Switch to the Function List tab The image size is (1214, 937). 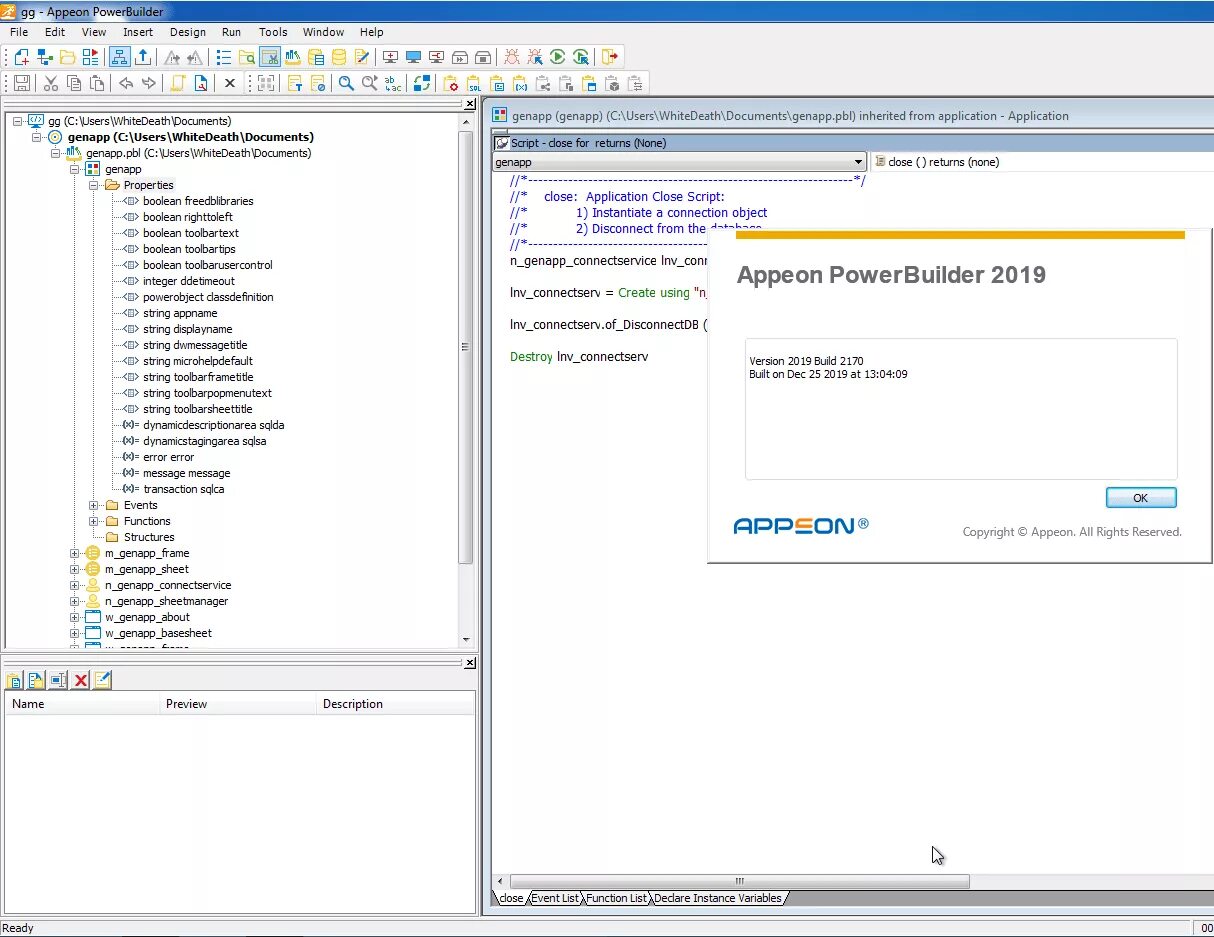pyautogui.click(x=615, y=898)
